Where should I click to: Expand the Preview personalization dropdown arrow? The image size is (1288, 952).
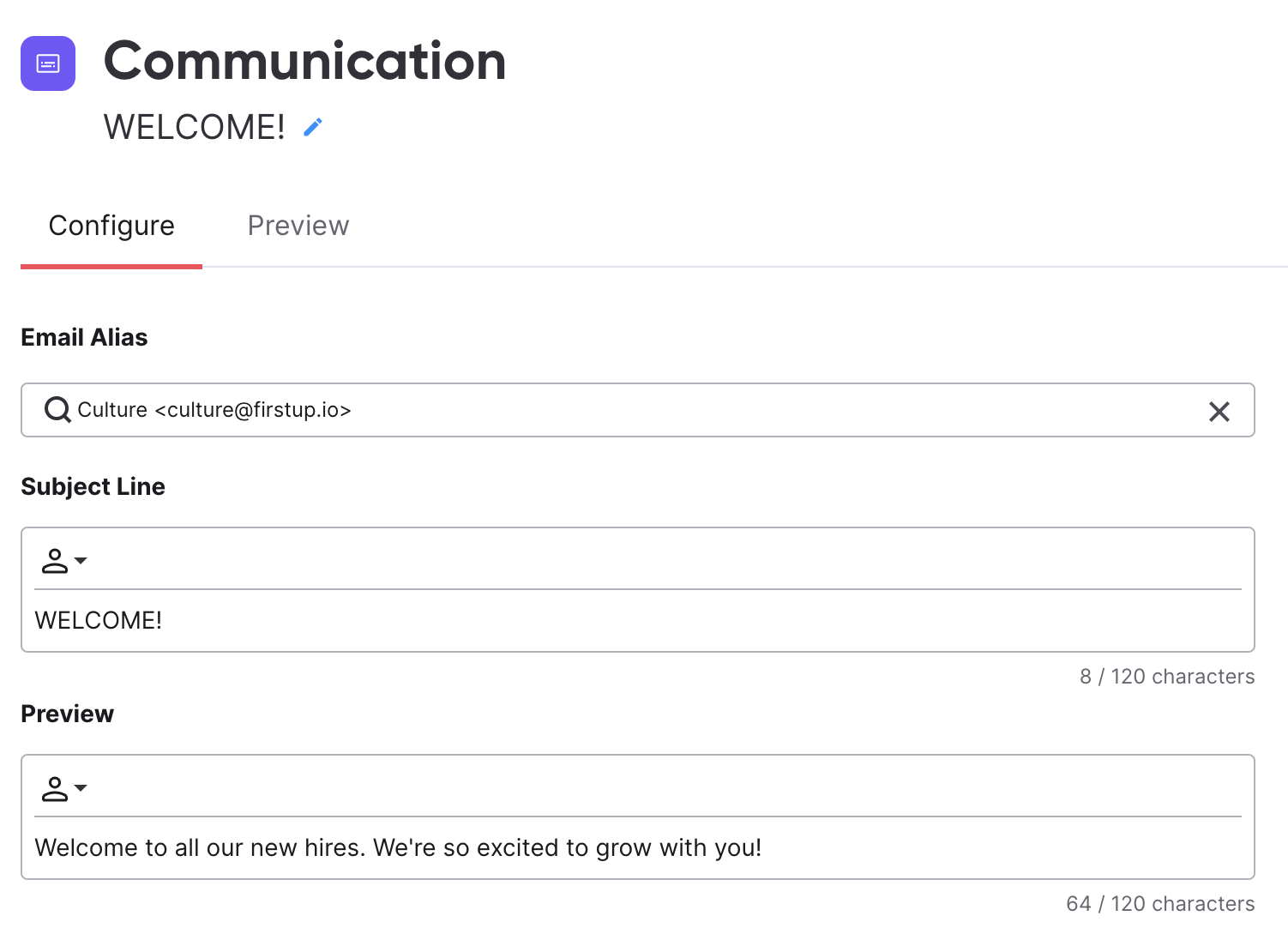coord(81,788)
